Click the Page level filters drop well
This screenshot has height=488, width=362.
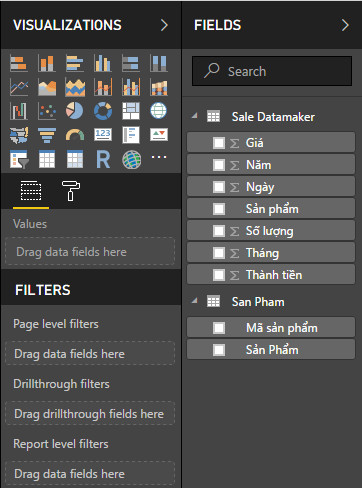click(x=90, y=353)
